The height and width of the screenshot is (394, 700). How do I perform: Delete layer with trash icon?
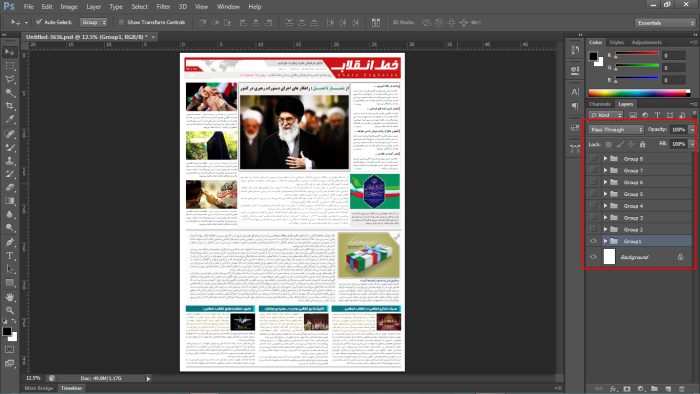coord(681,389)
